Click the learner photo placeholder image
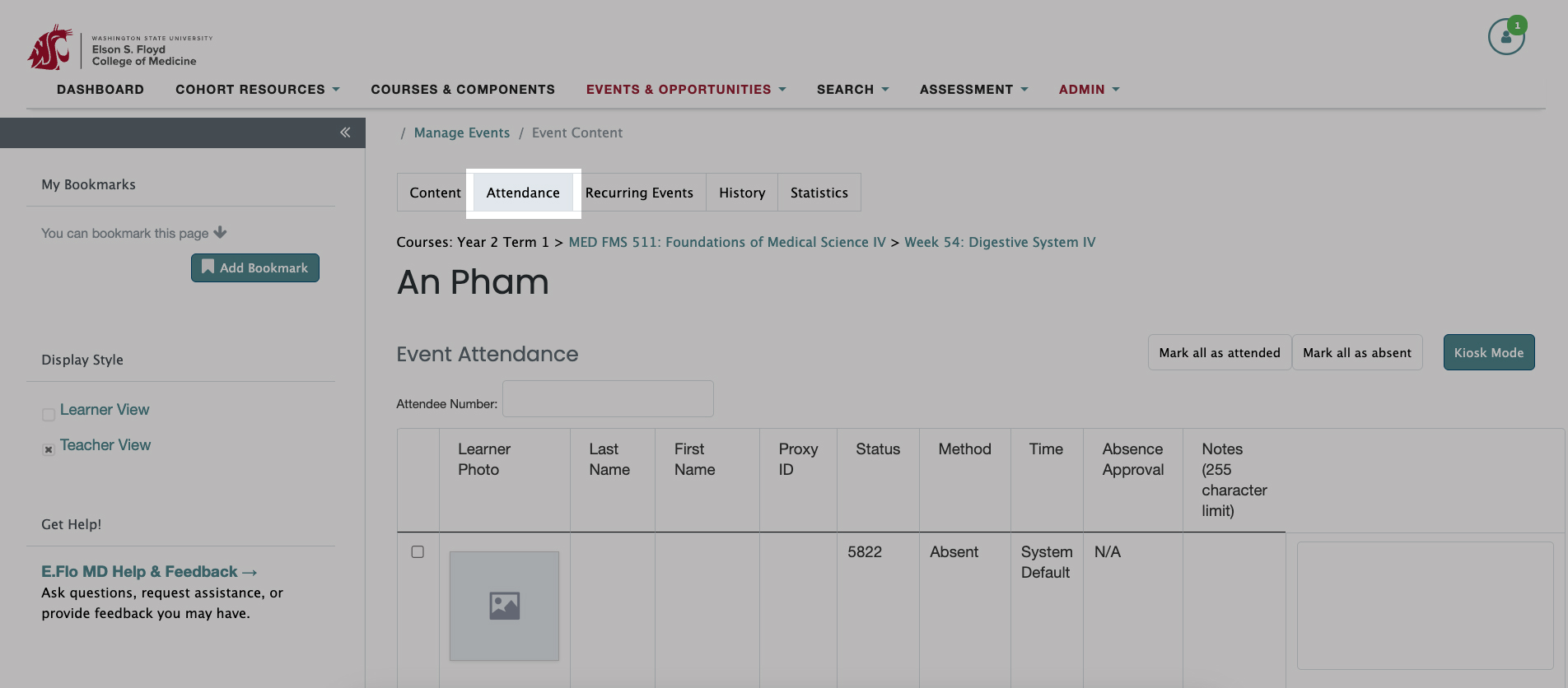The image size is (1568, 688). 504,606
